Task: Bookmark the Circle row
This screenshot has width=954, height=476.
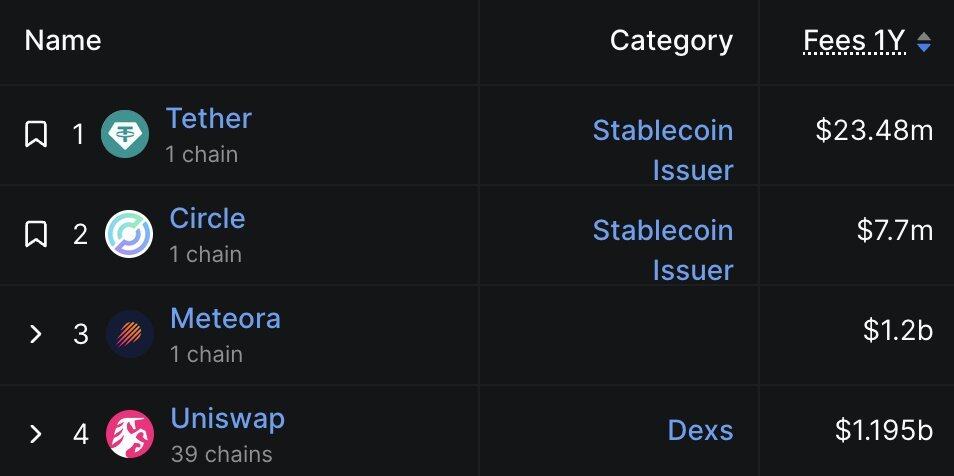Action: click(x=36, y=234)
